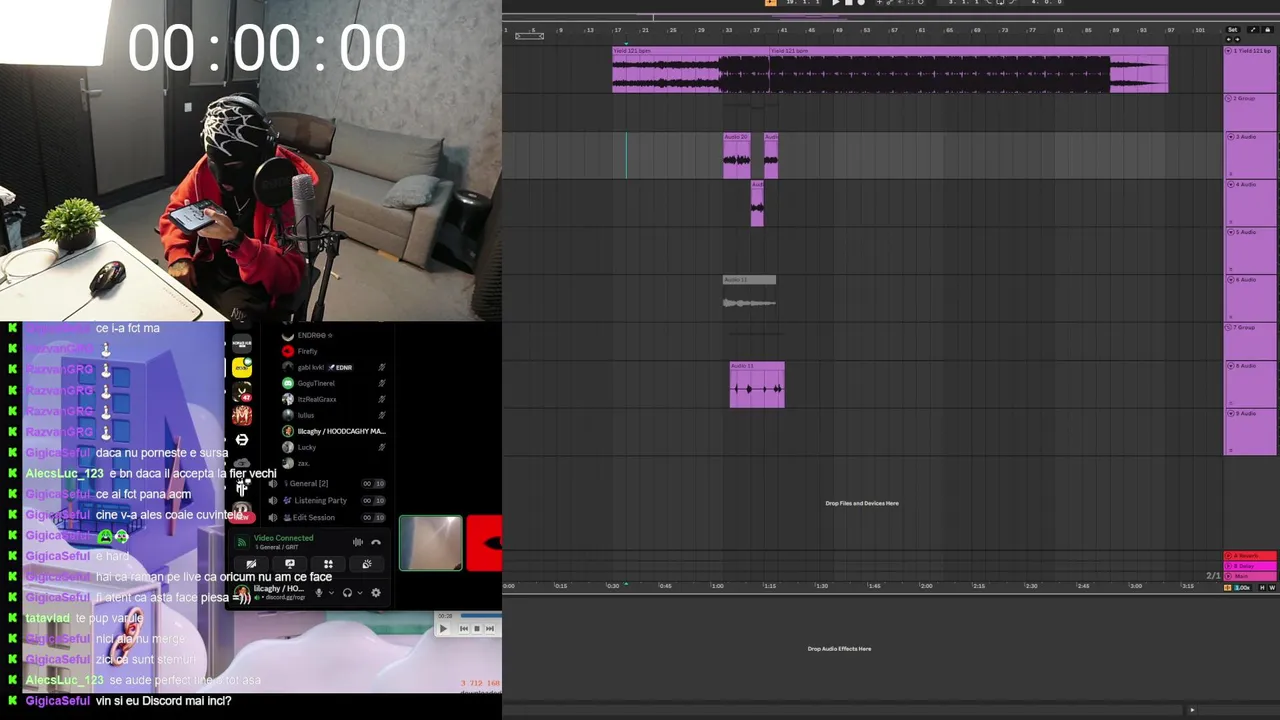This screenshot has height=720, width=1280.
Task: Unfold the 3 Audio track
Action: click(1230, 137)
